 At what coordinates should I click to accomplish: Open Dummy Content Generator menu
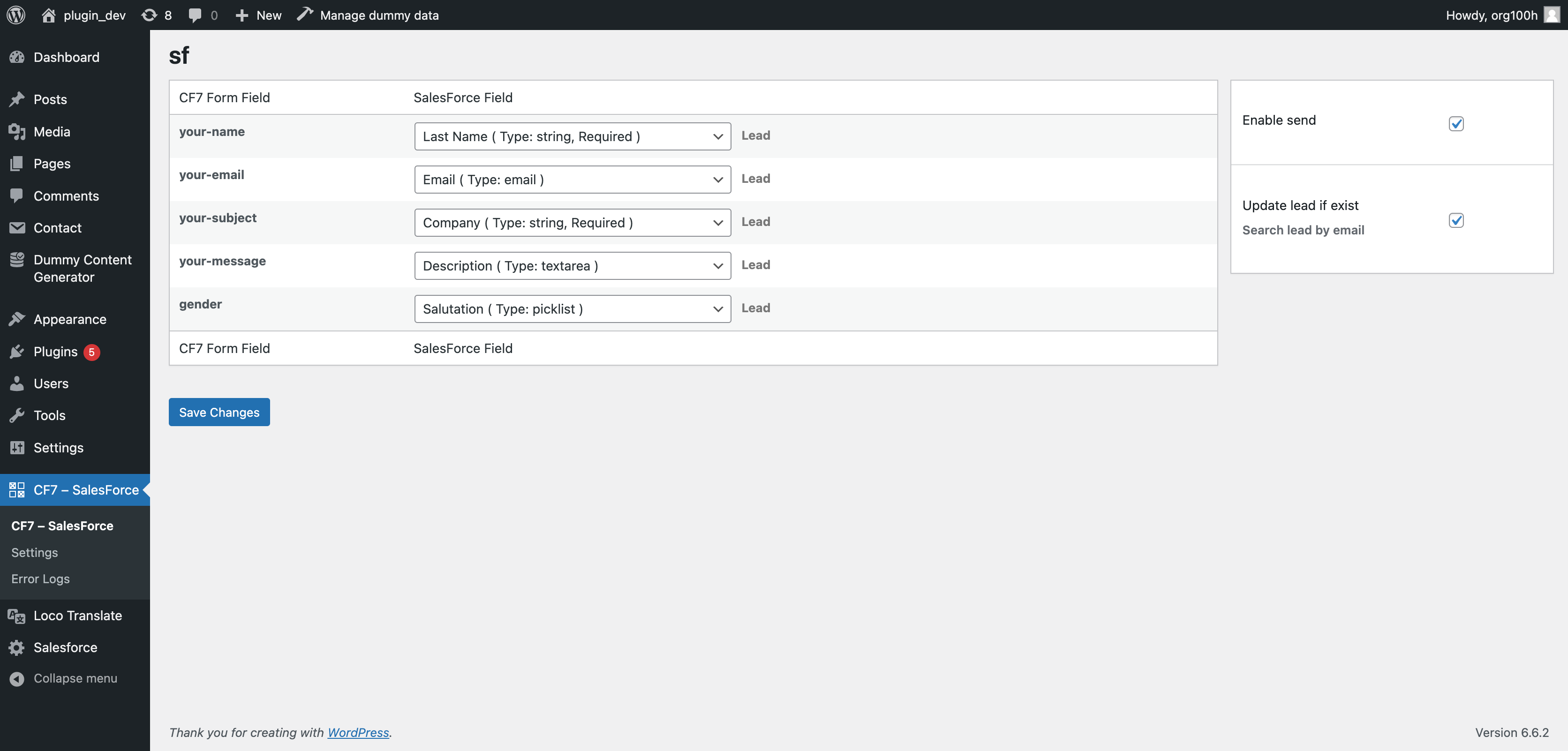75,269
